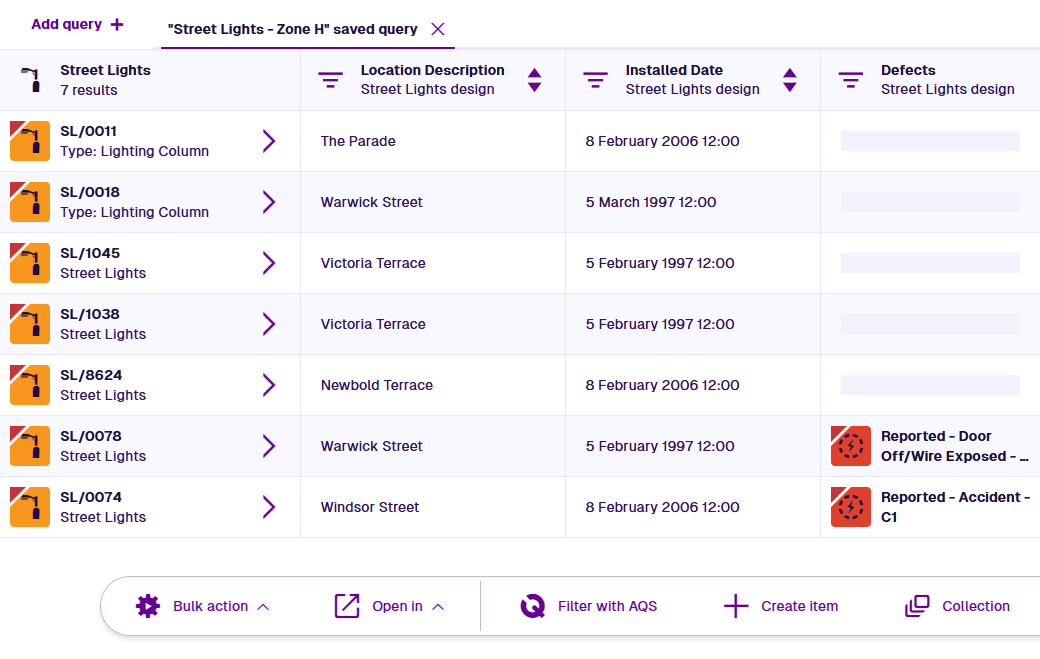The height and width of the screenshot is (659, 1040).
Task: Click the defect icon for Reported - Accident C1
Action: pyautogui.click(x=851, y=507)
